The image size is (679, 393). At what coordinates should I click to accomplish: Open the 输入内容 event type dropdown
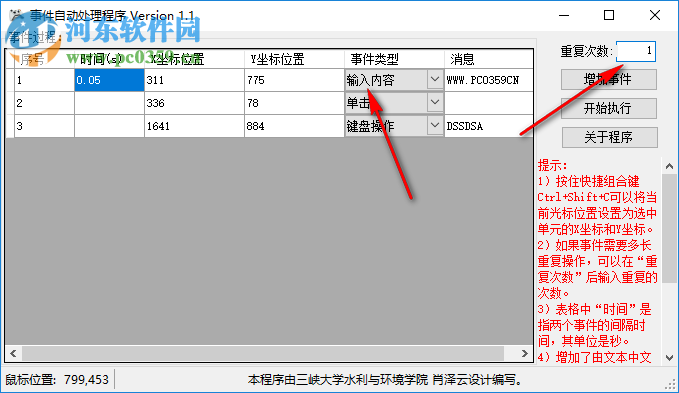point(435,80)
